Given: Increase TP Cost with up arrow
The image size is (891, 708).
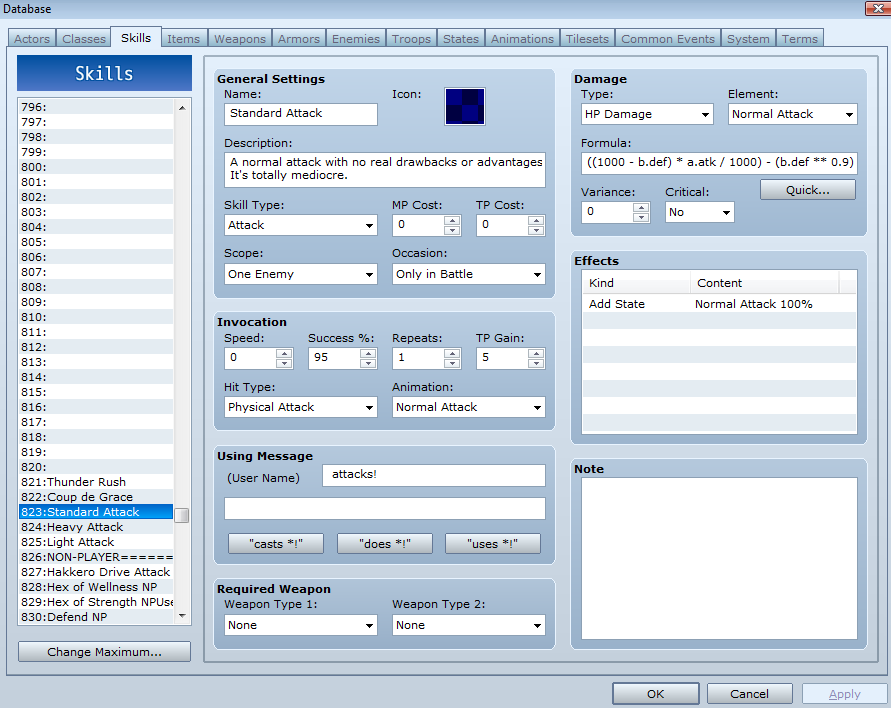Looking at the screenshot, I should coord(536,220).
